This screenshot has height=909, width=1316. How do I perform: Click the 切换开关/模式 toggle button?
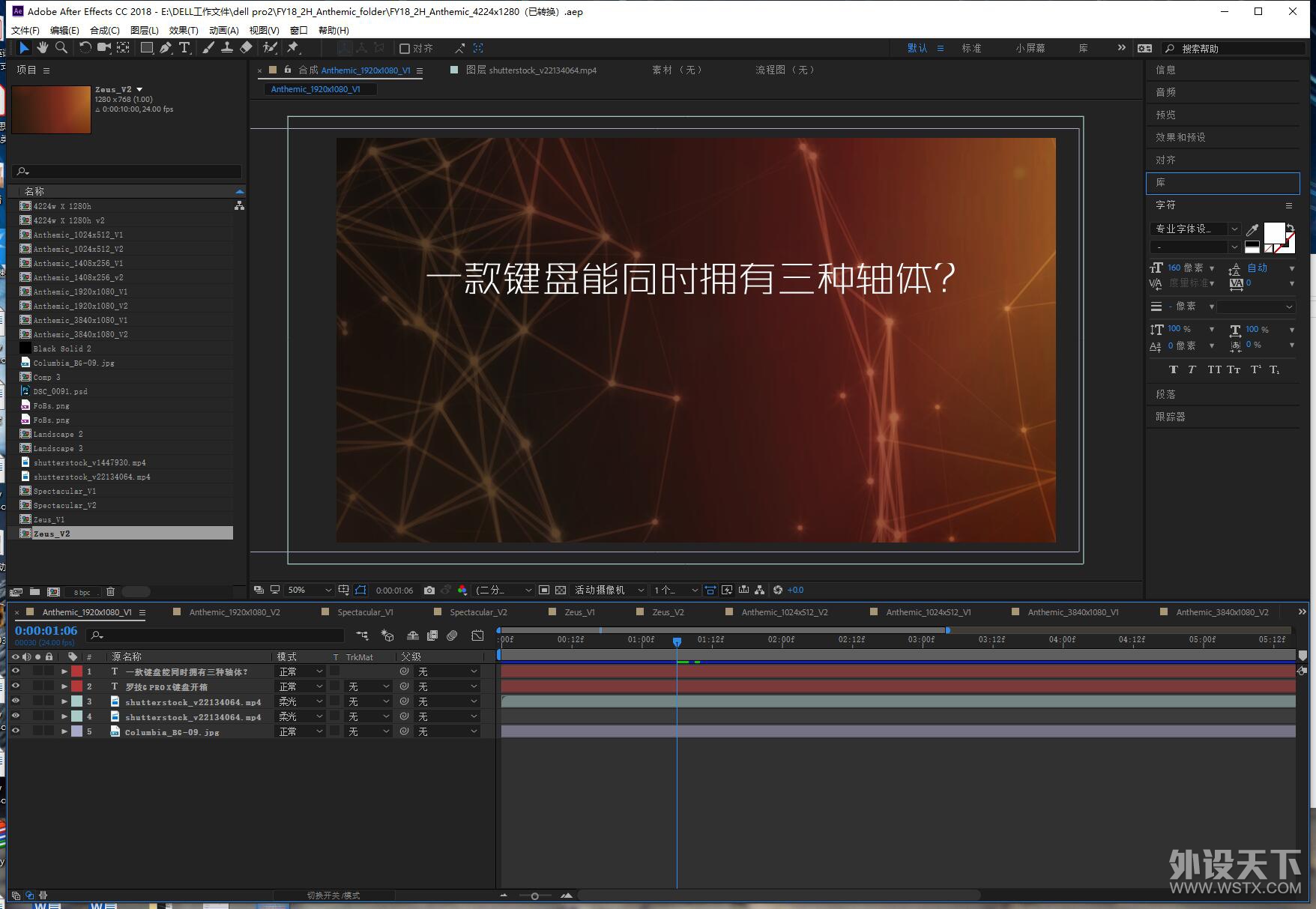[x=333, y=896]
